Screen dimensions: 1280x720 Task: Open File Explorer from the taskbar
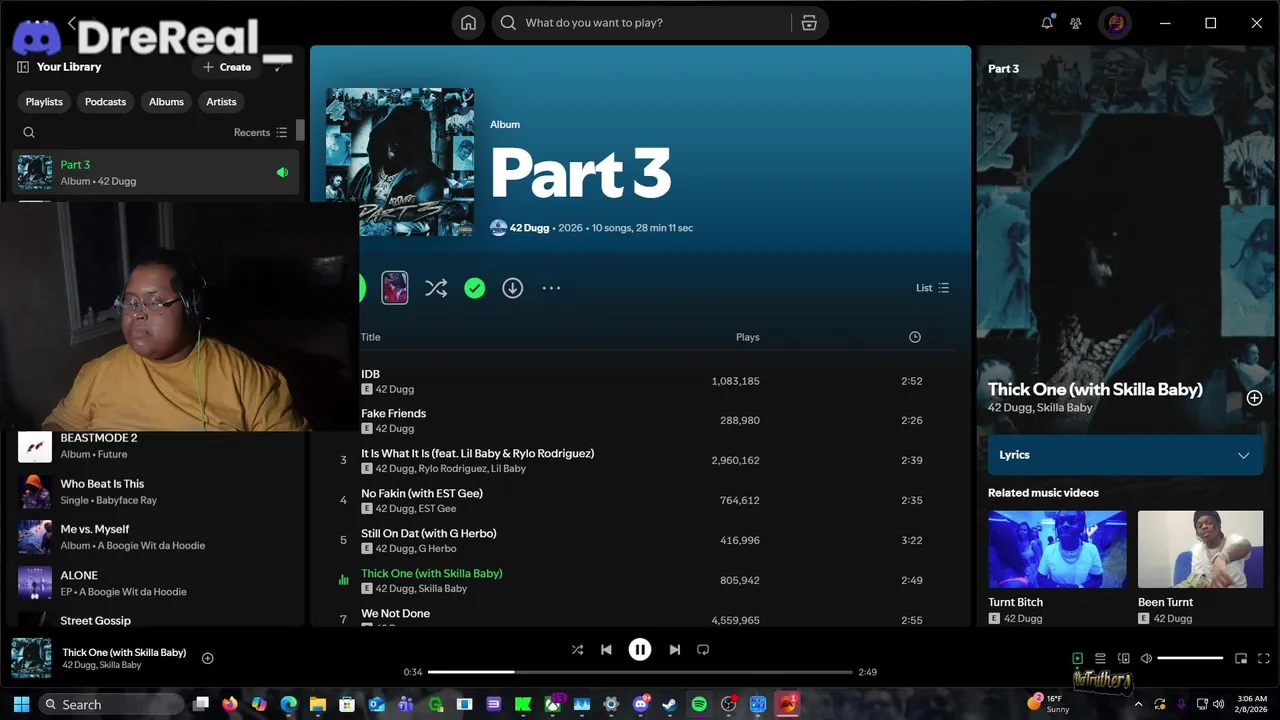tap(318, 704)
